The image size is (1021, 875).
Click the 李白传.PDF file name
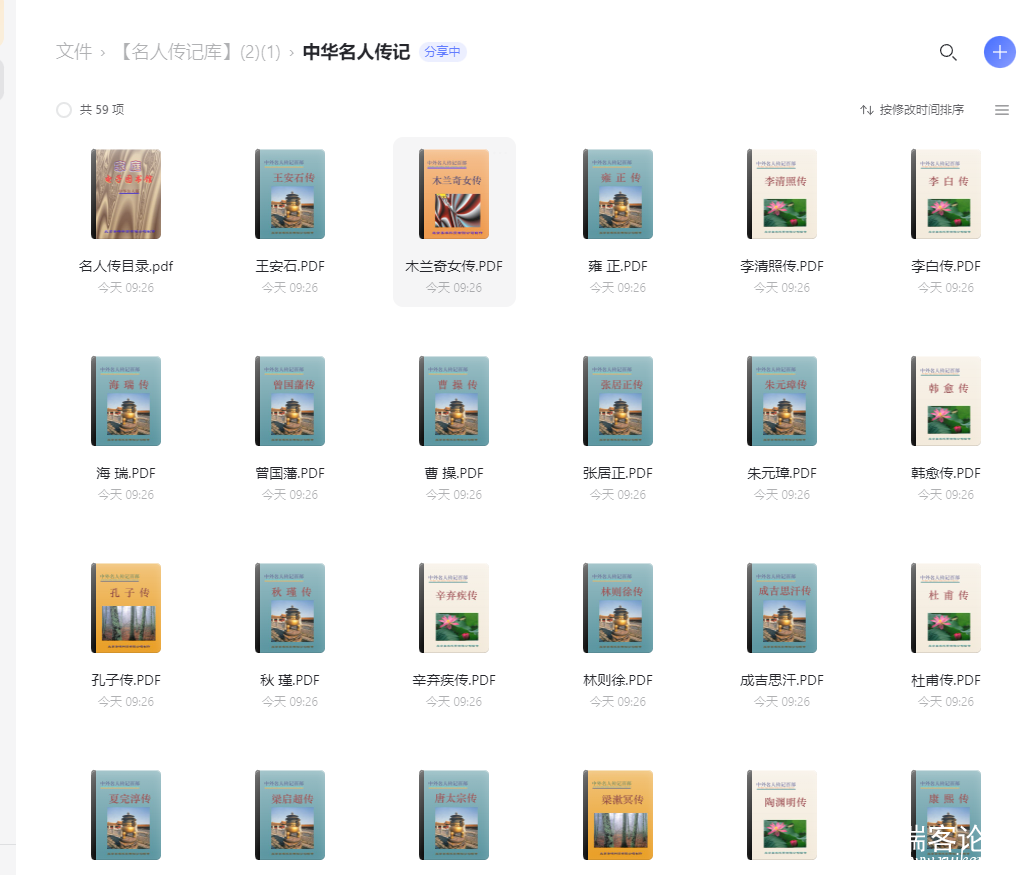pos(945,266)
